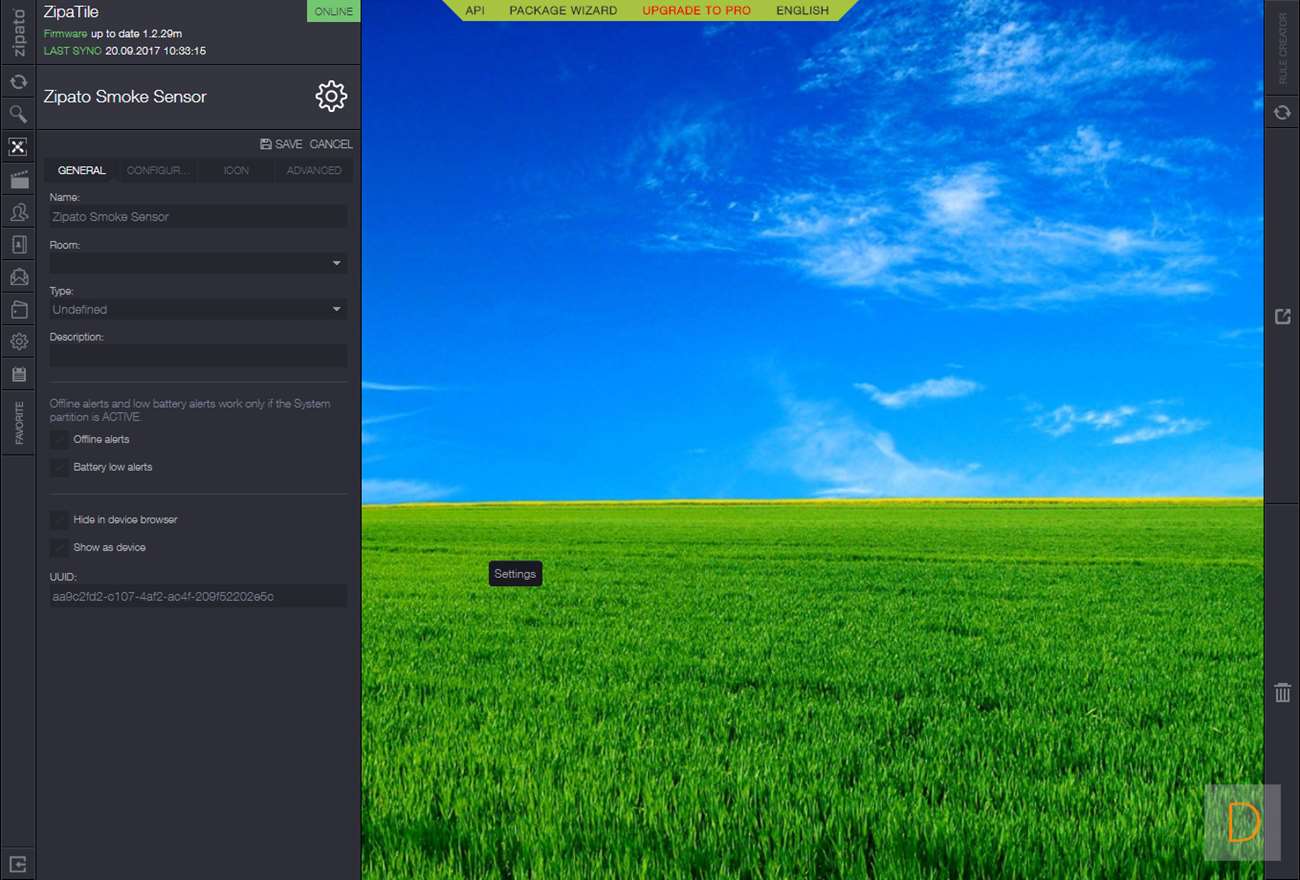Screen dimensions: 1300x880
Task: Switch to the ADVANCED tab
Action: 314,171
